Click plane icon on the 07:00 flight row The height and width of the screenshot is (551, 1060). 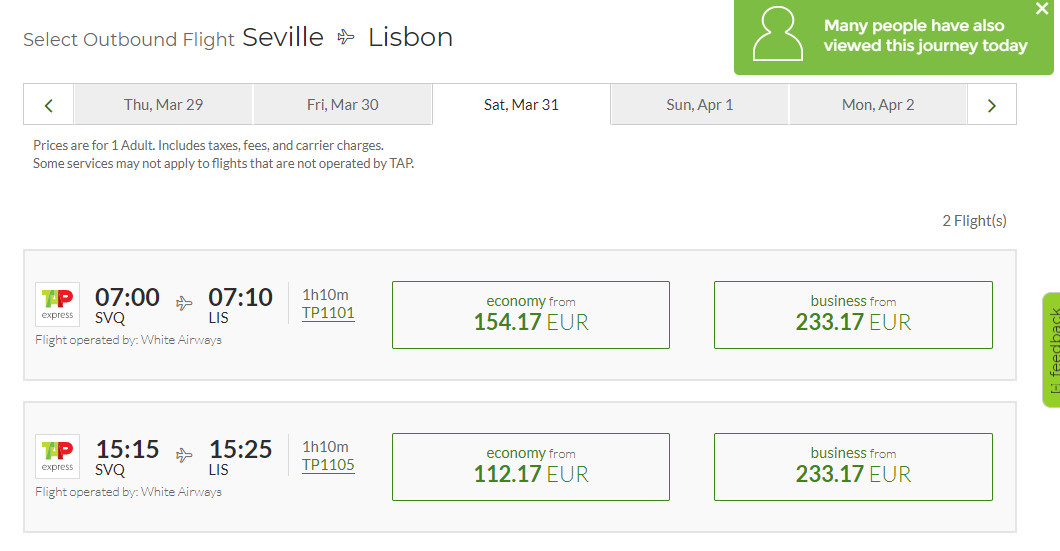[184, 303]
